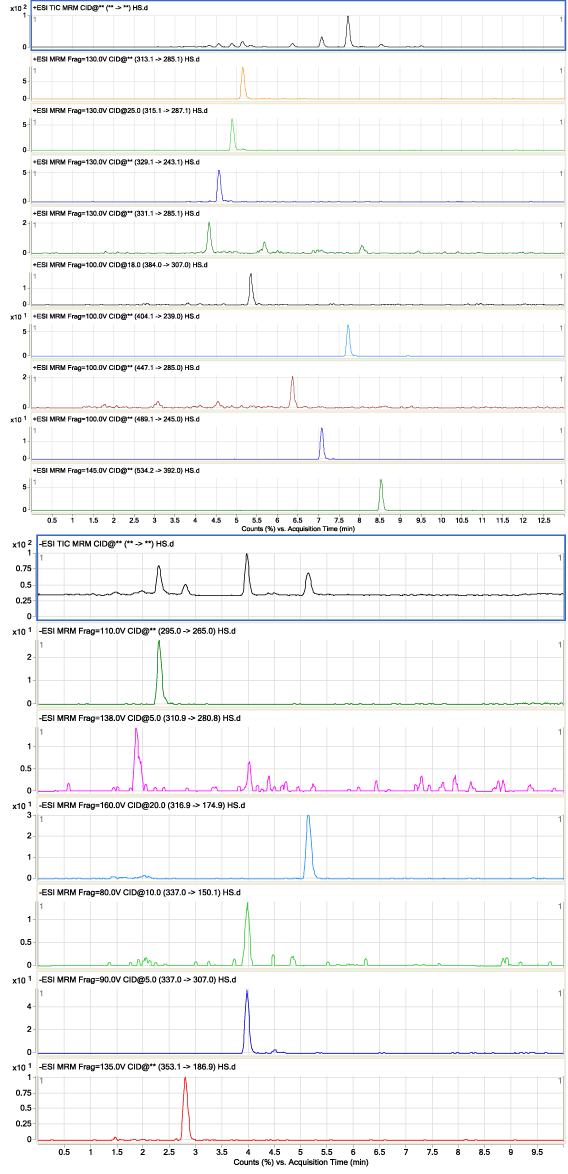Click the 315.1 -> 287.1 pane title

click(120, 110)
